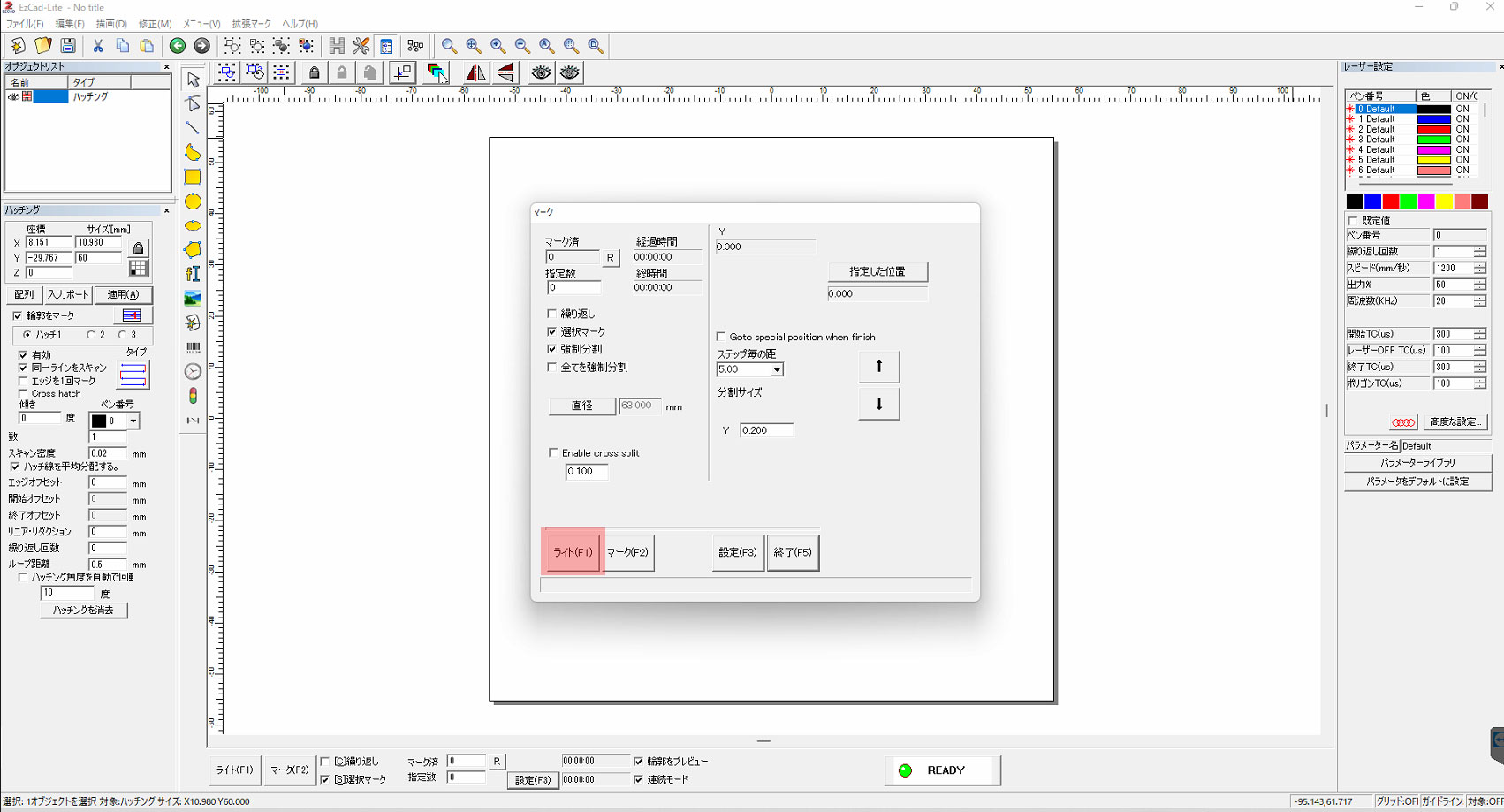The height and width of the screenshot is (812, 1504).
Task: Select the Pick arrow tool
Action: 193,80
